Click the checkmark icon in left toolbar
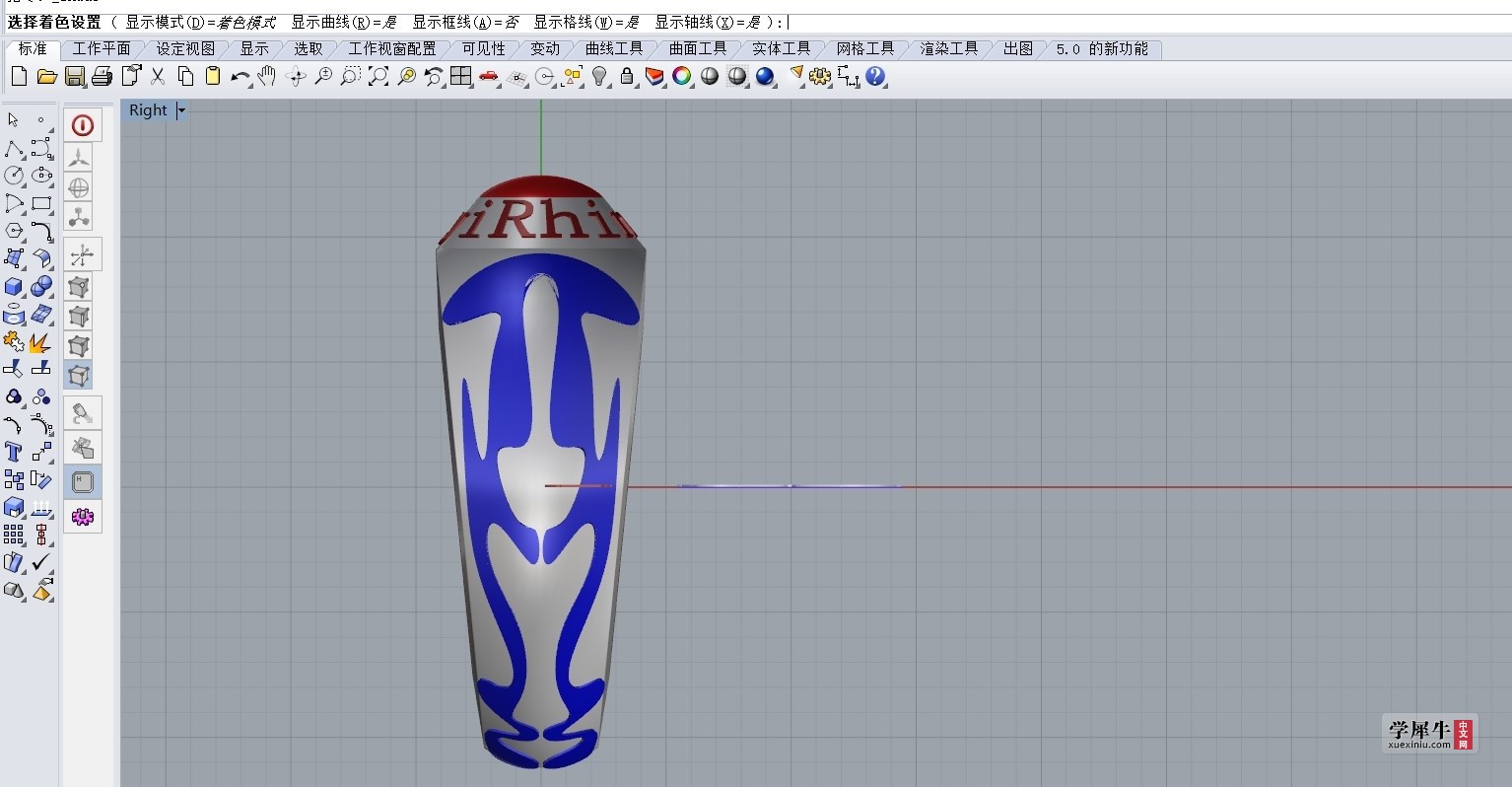Image resolution: width=1512 pixels, height=787 pixels. [41, 562]
